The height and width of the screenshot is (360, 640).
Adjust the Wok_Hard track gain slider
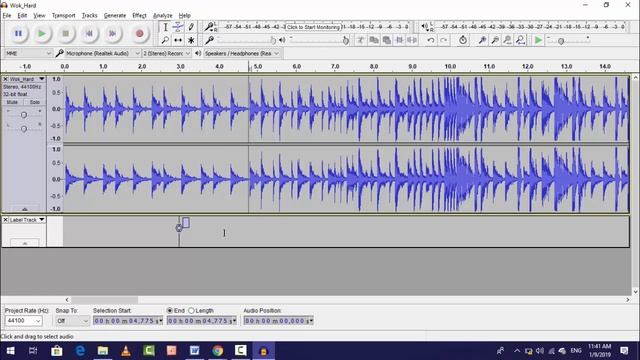coord(24,115)
